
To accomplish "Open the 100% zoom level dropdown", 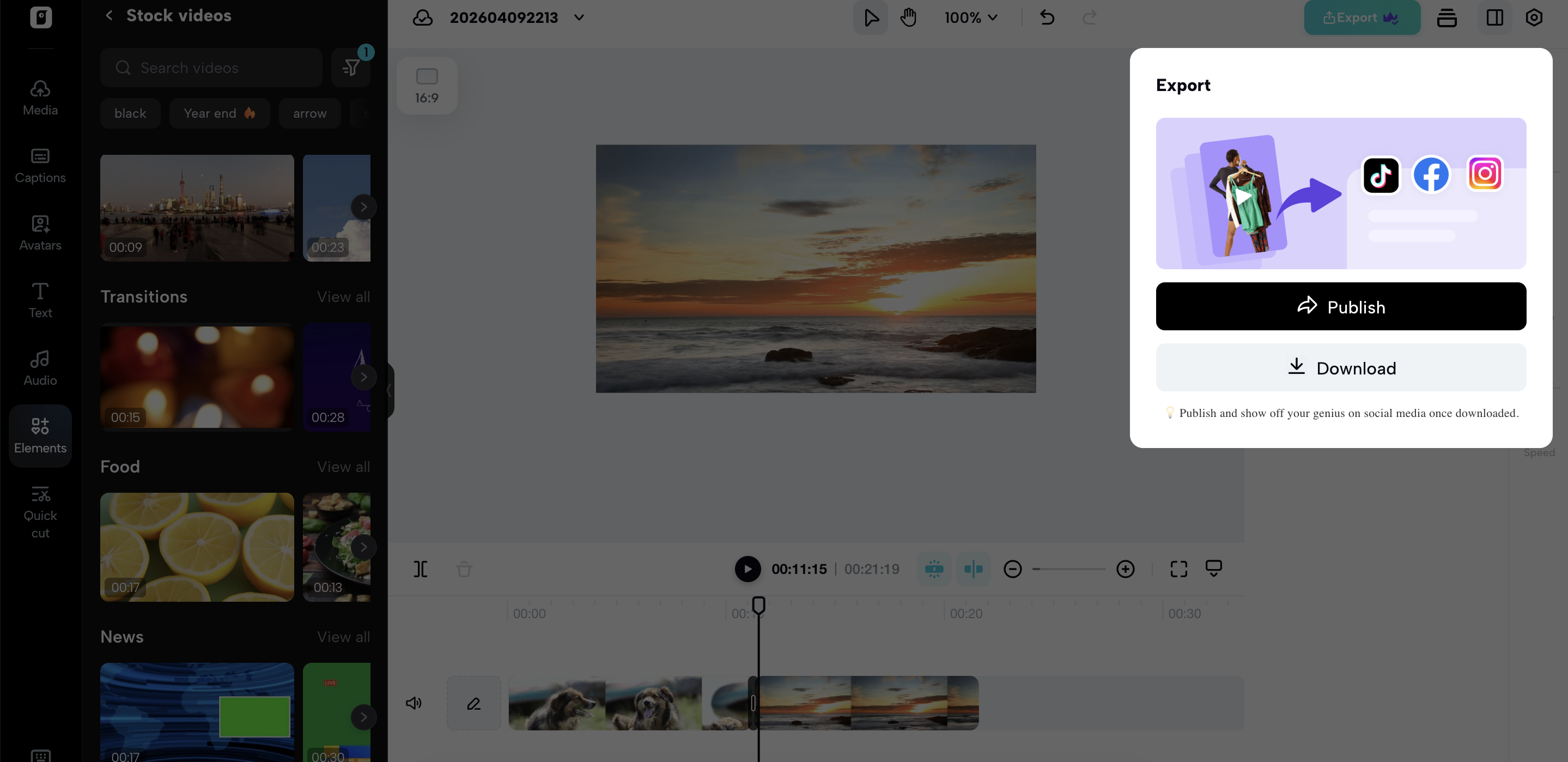I will [x=970, y=17].
